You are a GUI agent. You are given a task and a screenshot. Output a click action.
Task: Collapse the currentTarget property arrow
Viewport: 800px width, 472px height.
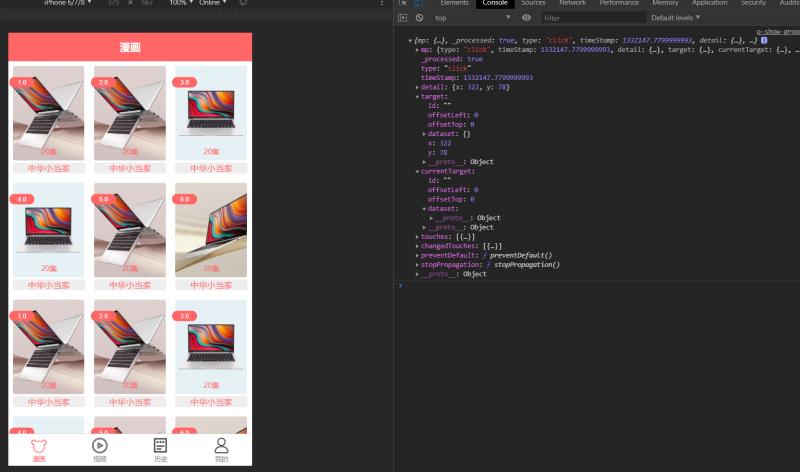pos(417,171)
